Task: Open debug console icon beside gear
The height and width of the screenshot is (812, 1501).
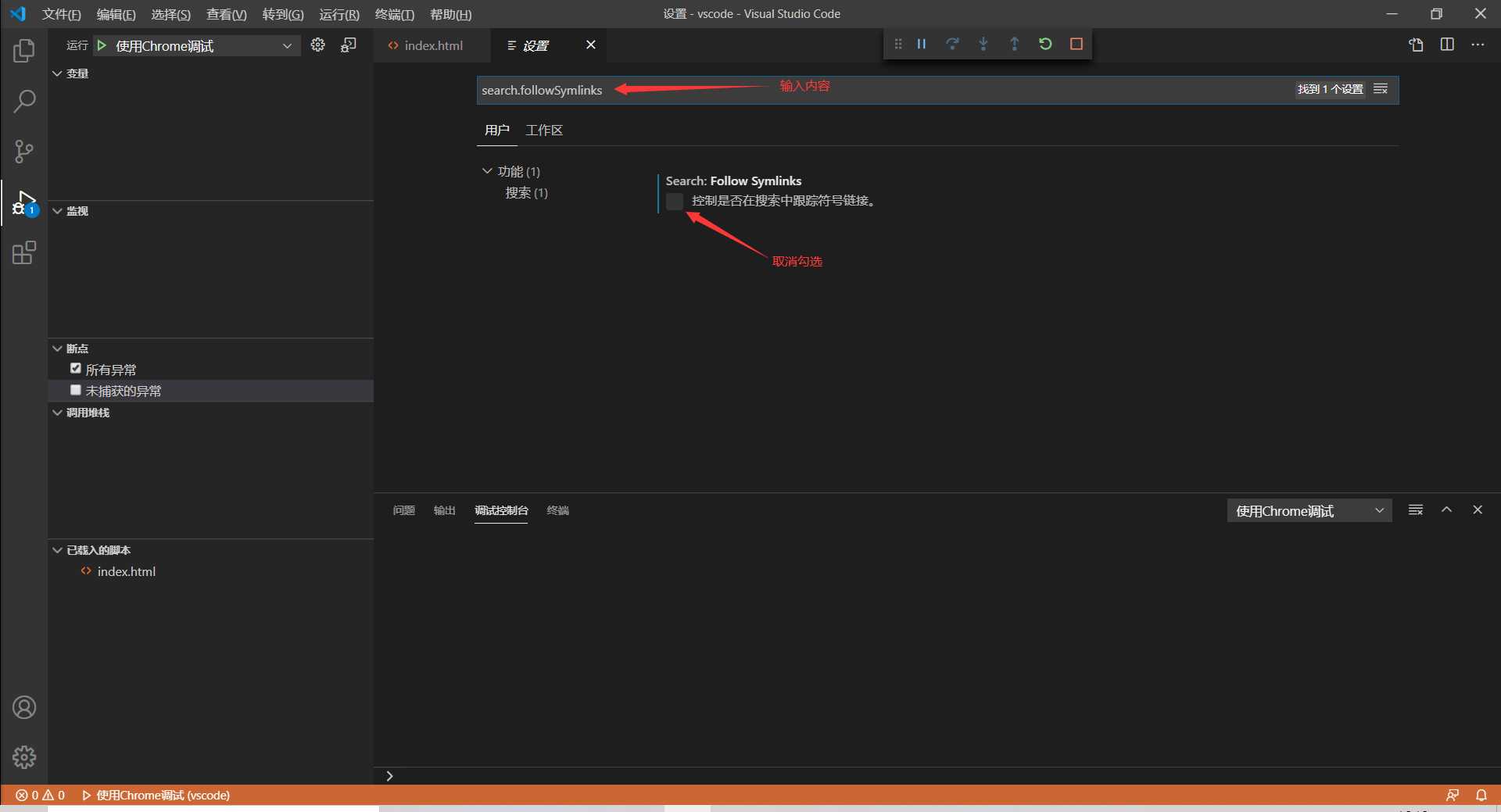Action: 349,45
